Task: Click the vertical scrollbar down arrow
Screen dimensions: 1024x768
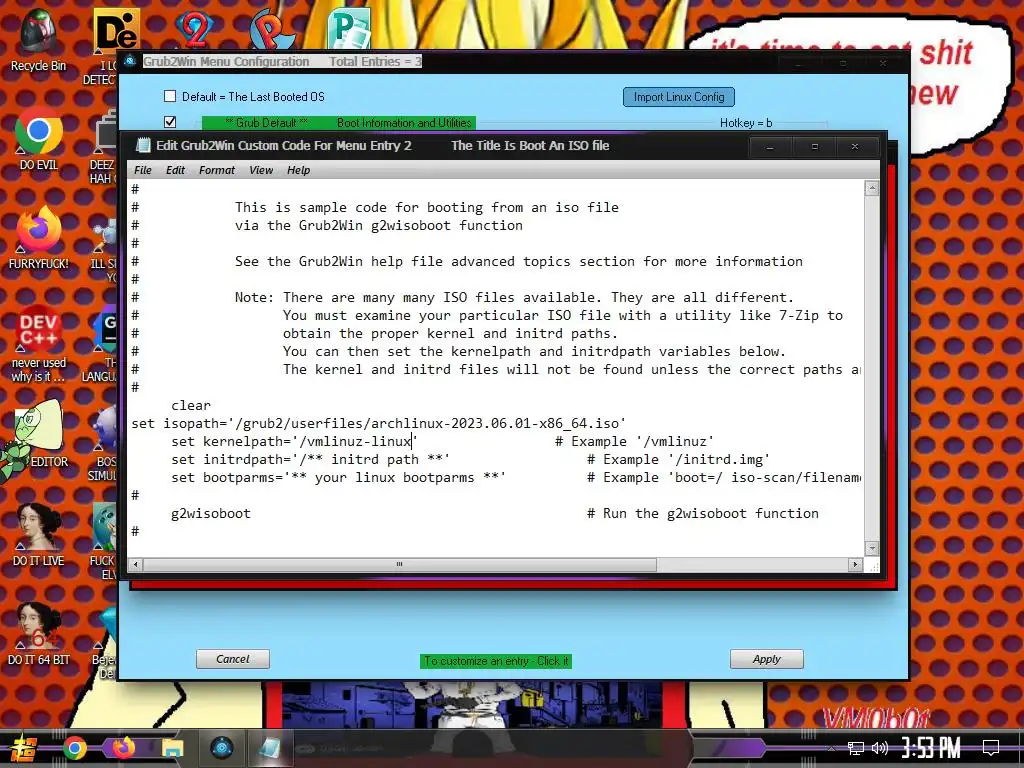Action: coord(871,548)
